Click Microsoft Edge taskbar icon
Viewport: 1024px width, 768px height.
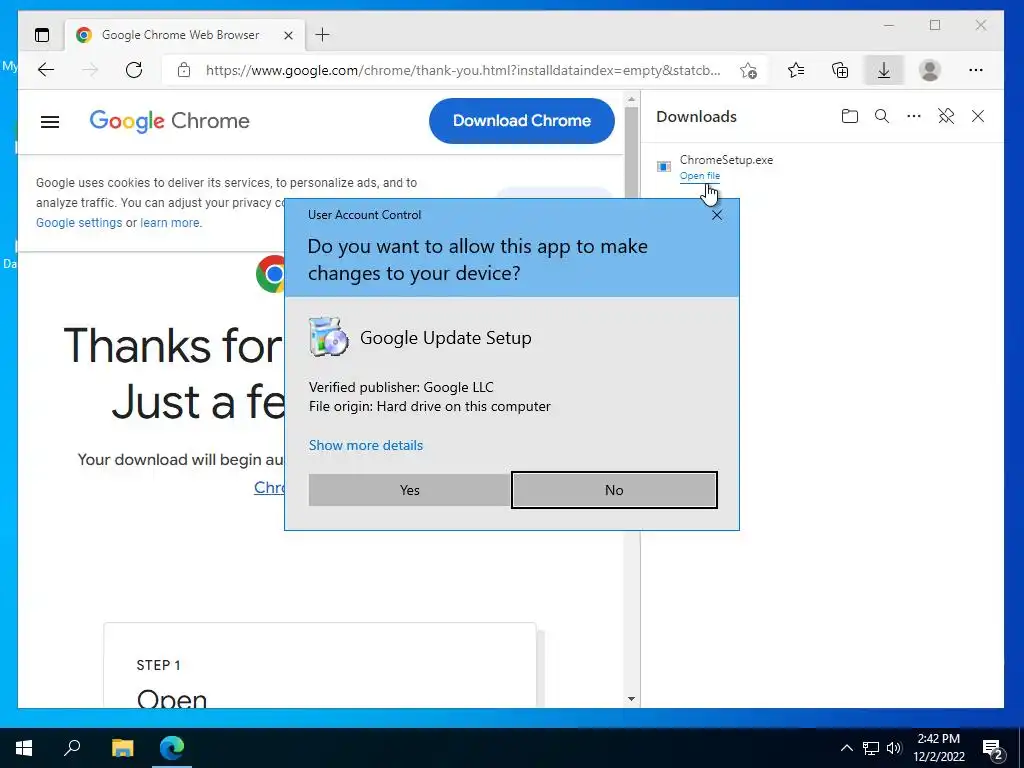tap(172, 748)
